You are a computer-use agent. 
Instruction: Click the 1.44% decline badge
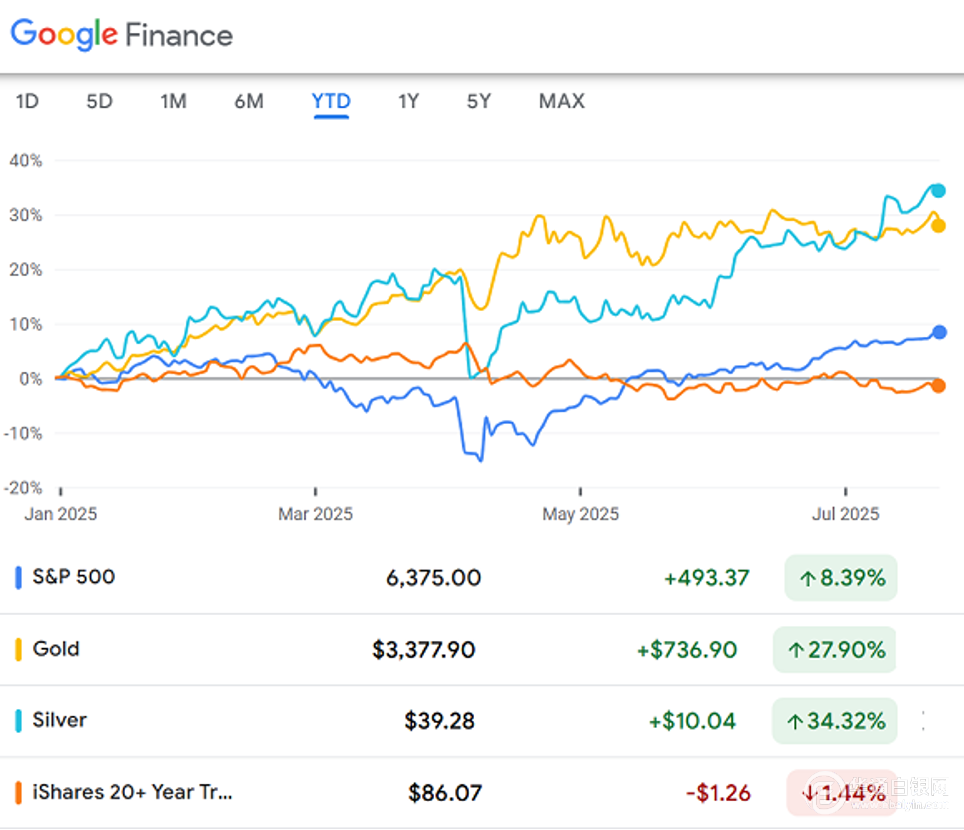842,792
